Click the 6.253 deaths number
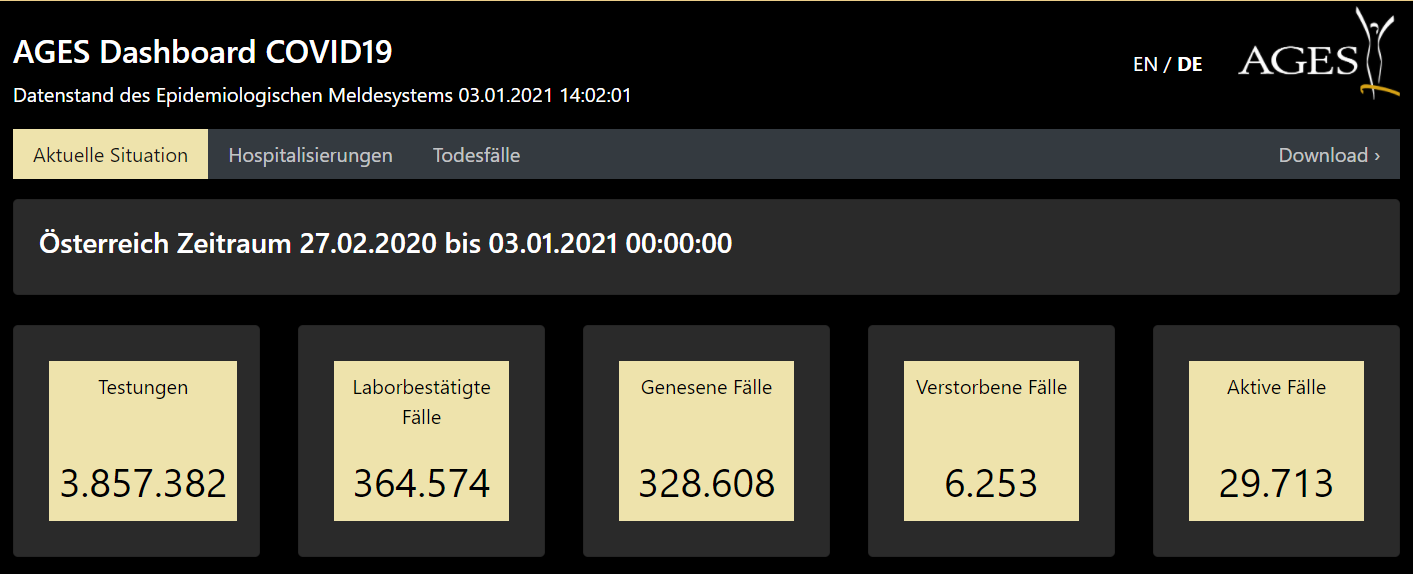This screenshot has height=574, width=1413. 991,484
